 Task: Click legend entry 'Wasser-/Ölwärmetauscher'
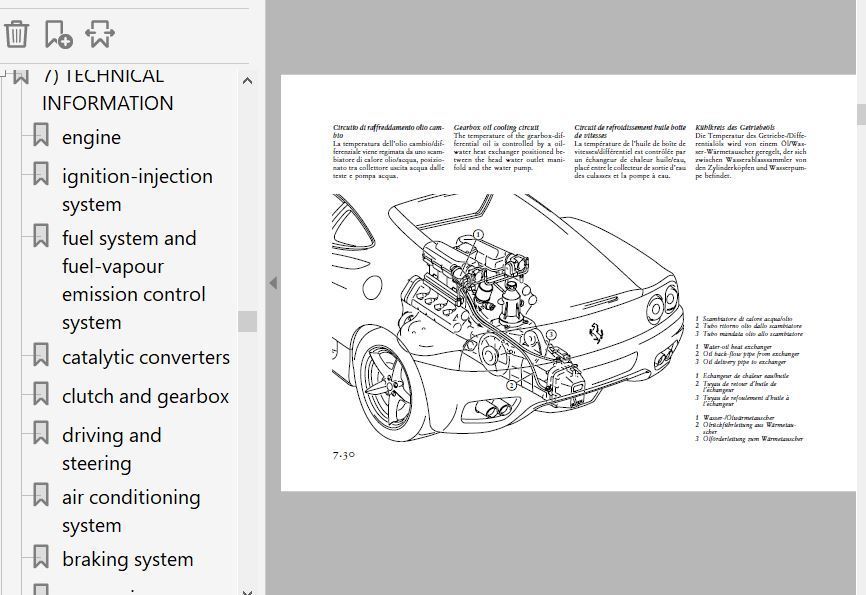[x=738, y=418]
